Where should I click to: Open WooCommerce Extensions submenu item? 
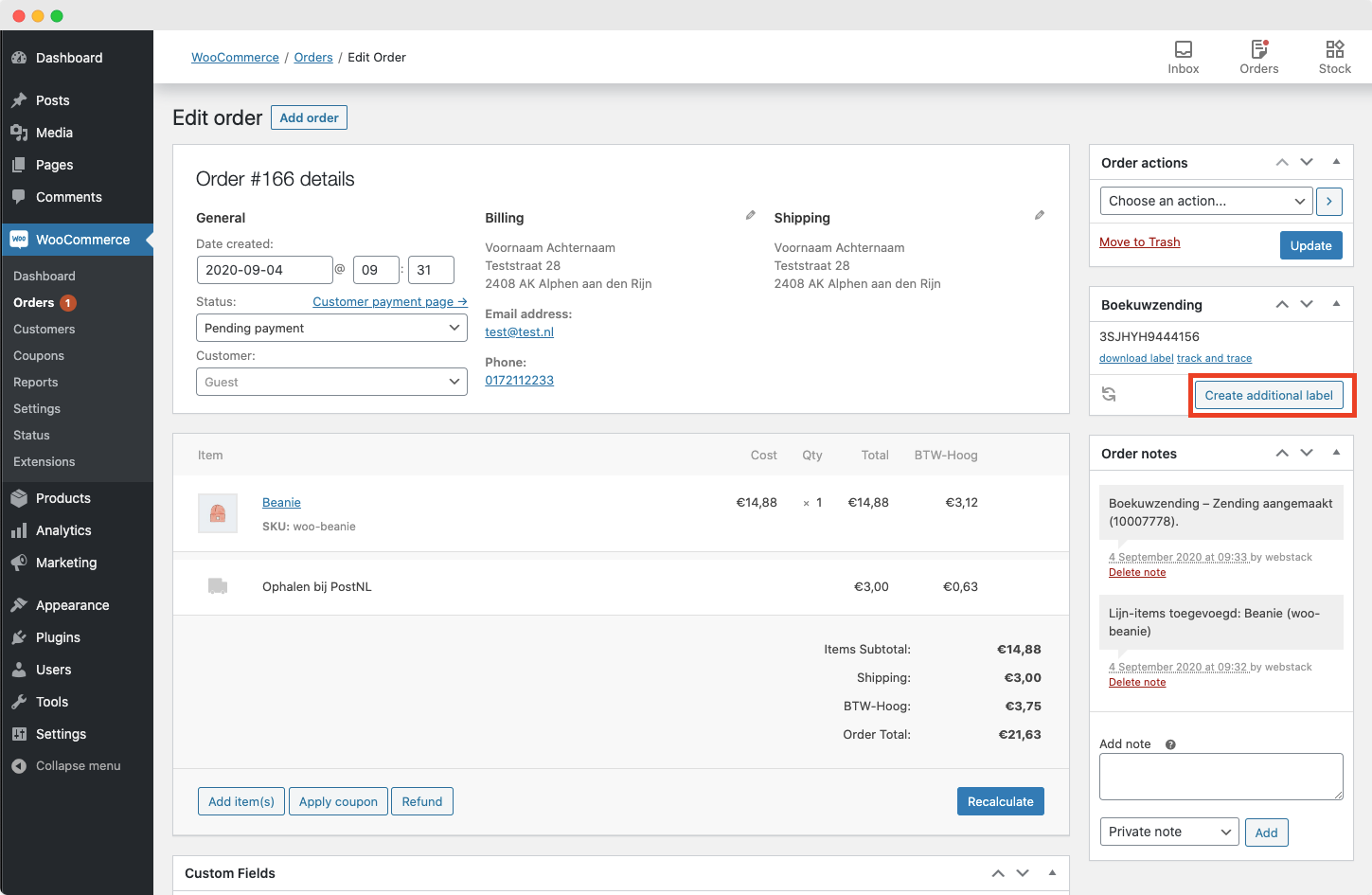(x=45, y=462)
